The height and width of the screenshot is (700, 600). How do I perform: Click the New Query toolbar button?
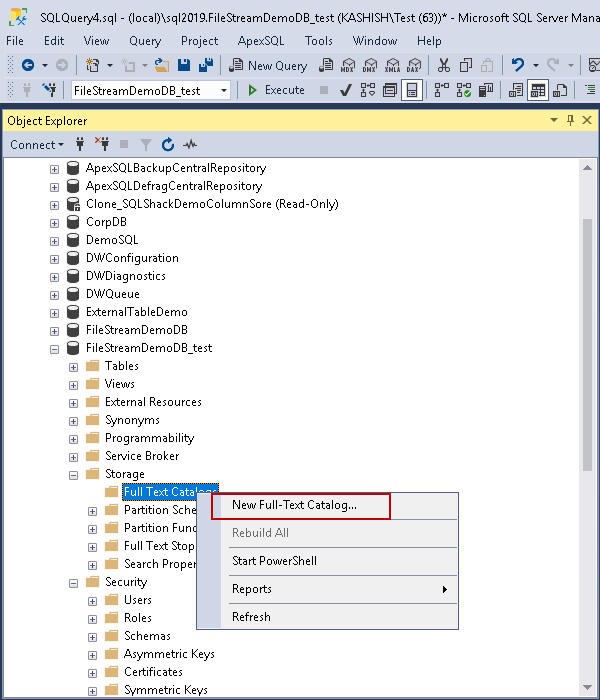(268, 65)
